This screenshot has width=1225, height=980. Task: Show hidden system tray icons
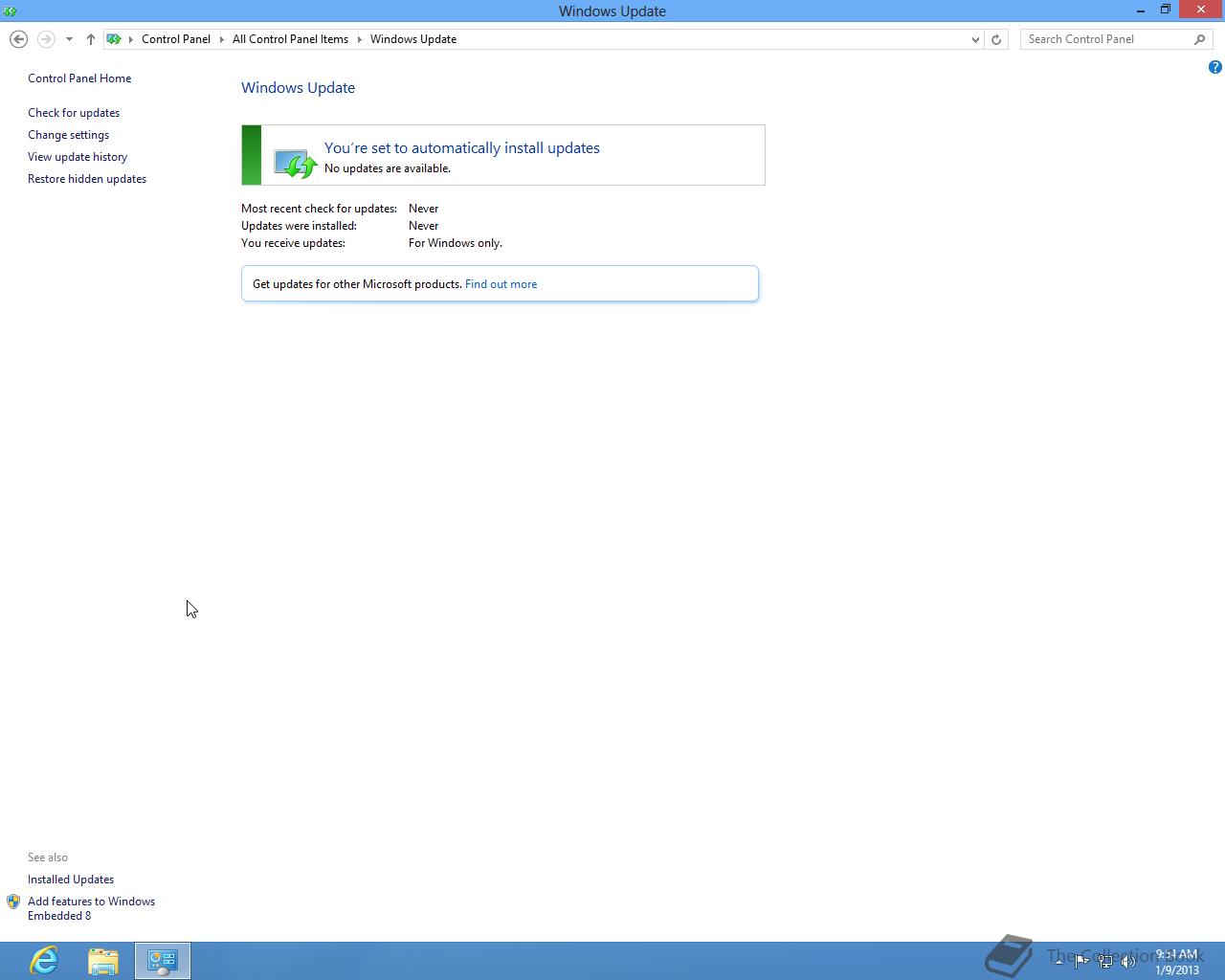(1058, 961)
